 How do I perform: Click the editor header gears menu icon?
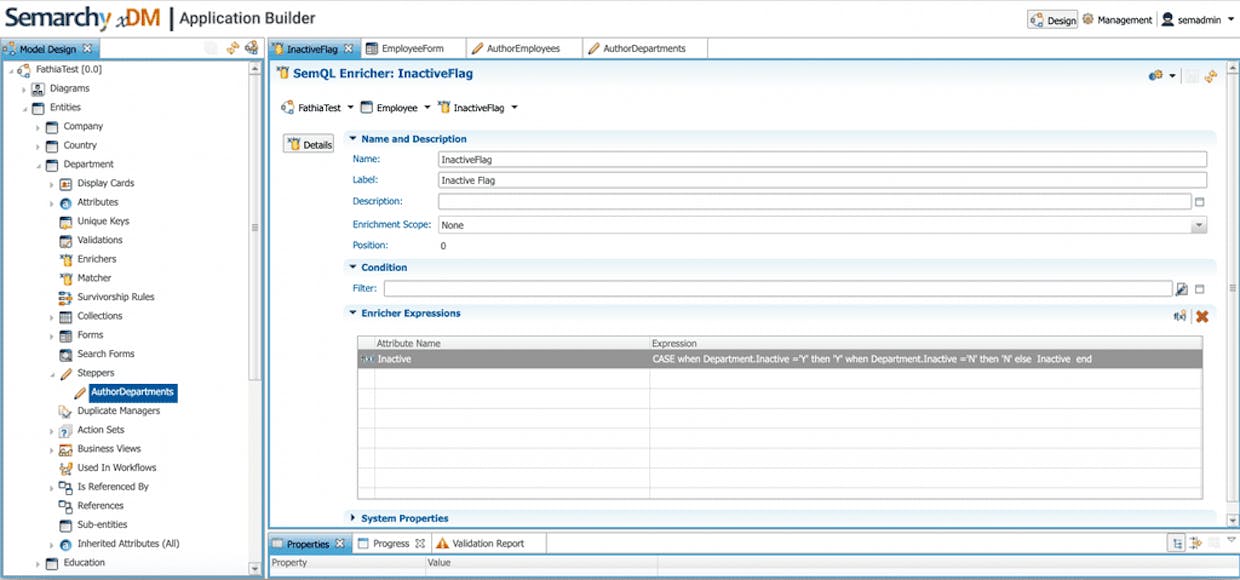tap(1156, 76)
